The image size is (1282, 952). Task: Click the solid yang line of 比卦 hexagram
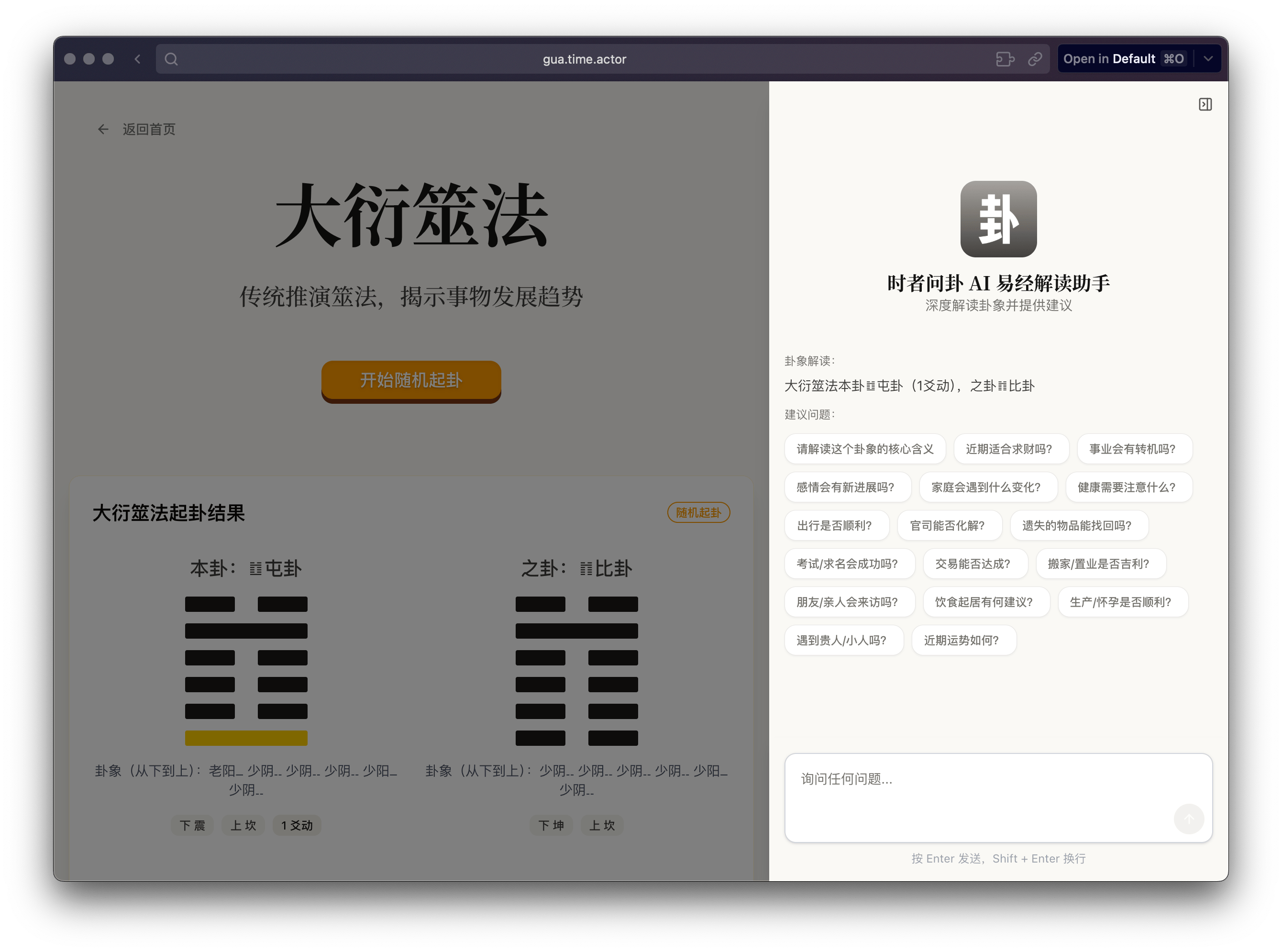coord(576,631)
